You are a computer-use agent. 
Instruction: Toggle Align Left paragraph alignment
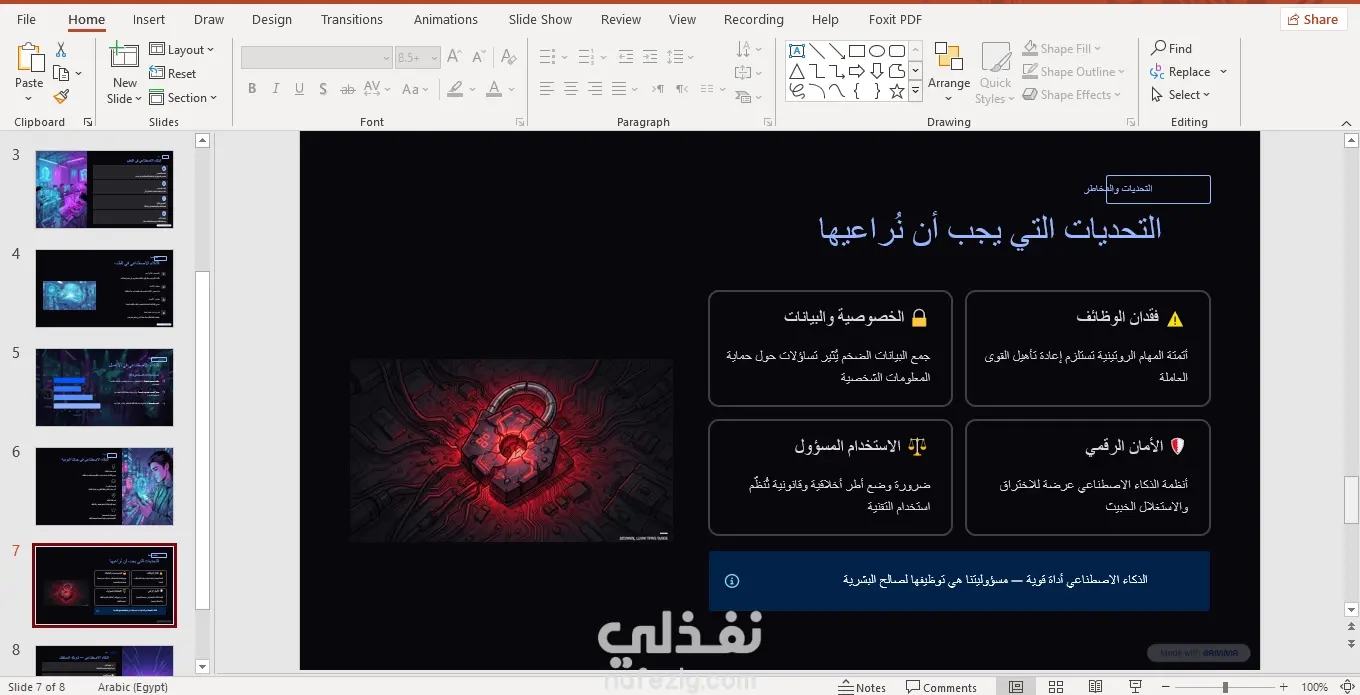tap(546, 89)
